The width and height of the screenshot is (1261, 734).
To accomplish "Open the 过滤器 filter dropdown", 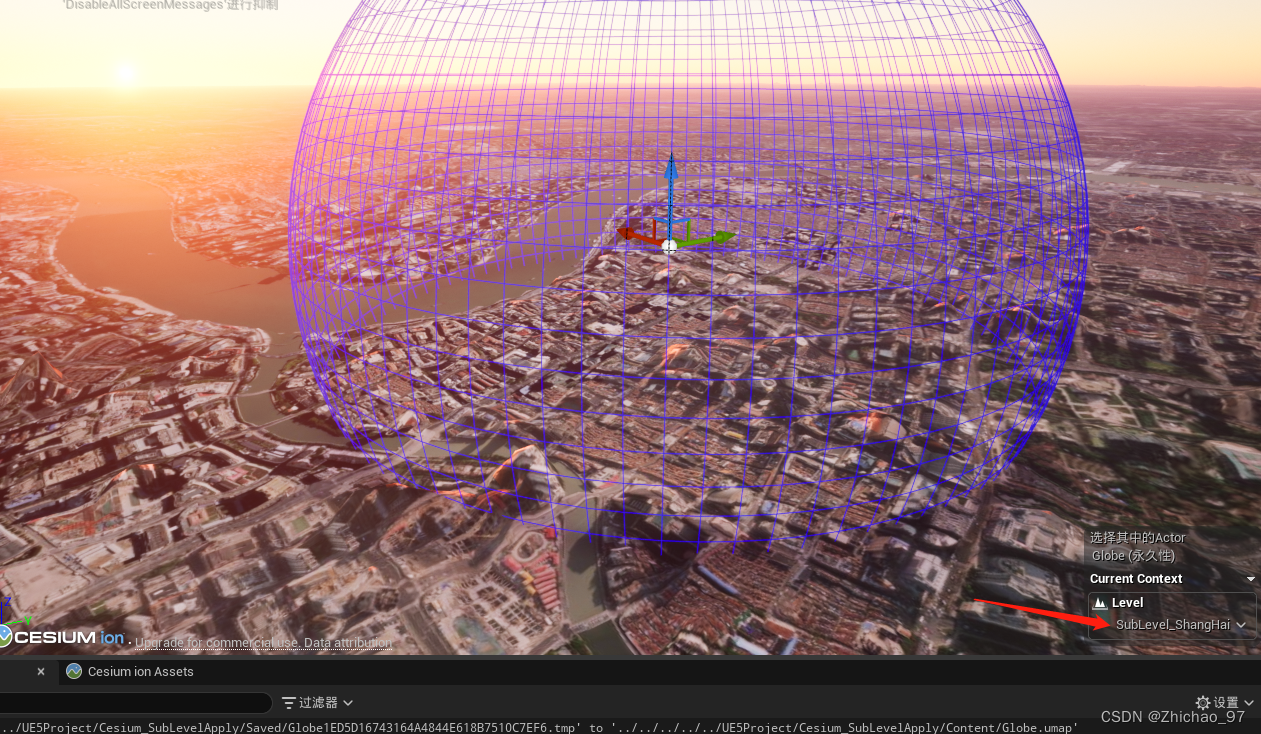I will [317, 703].
